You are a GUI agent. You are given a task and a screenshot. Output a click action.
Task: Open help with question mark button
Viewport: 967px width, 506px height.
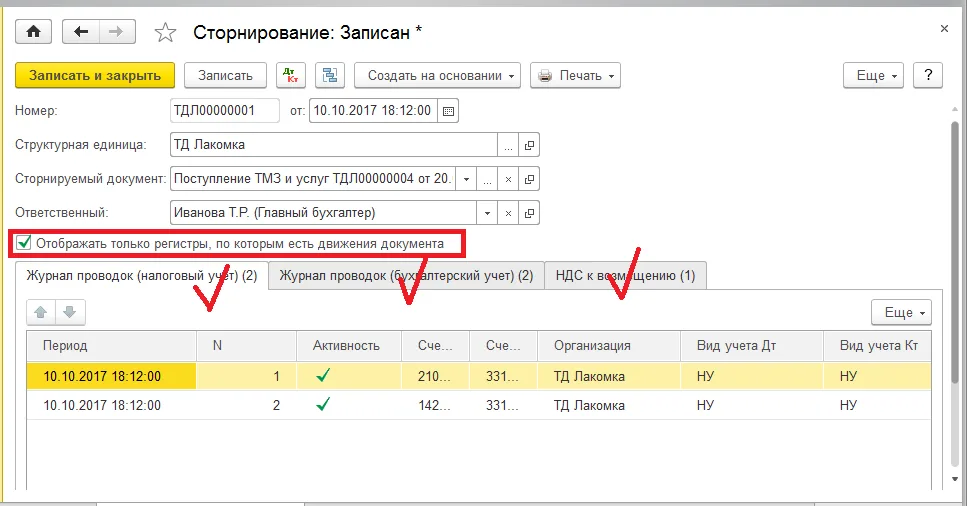pyautogui.click(x=928, y=75)
